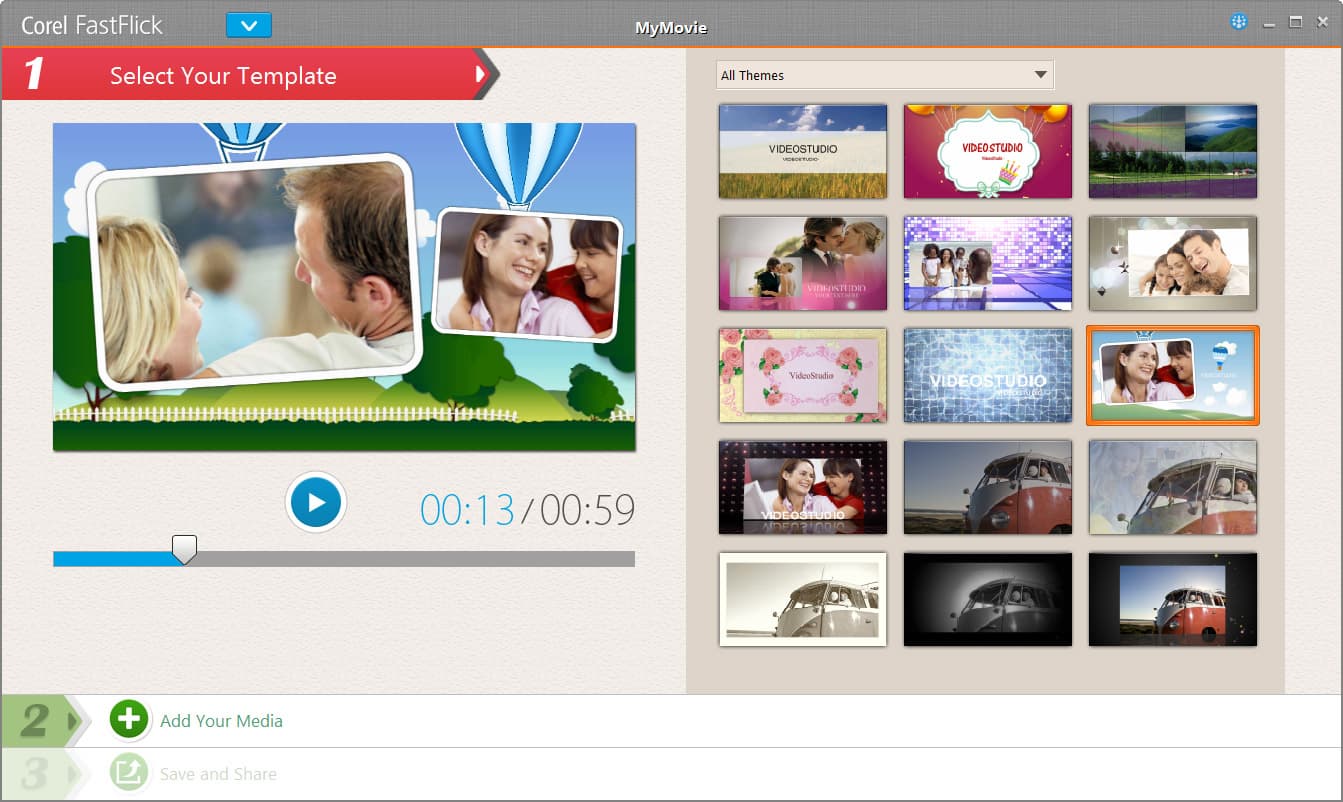The image size is (1343, 802).
Task: Choose the wedding couple kissing template
Action: pos(803,263)
